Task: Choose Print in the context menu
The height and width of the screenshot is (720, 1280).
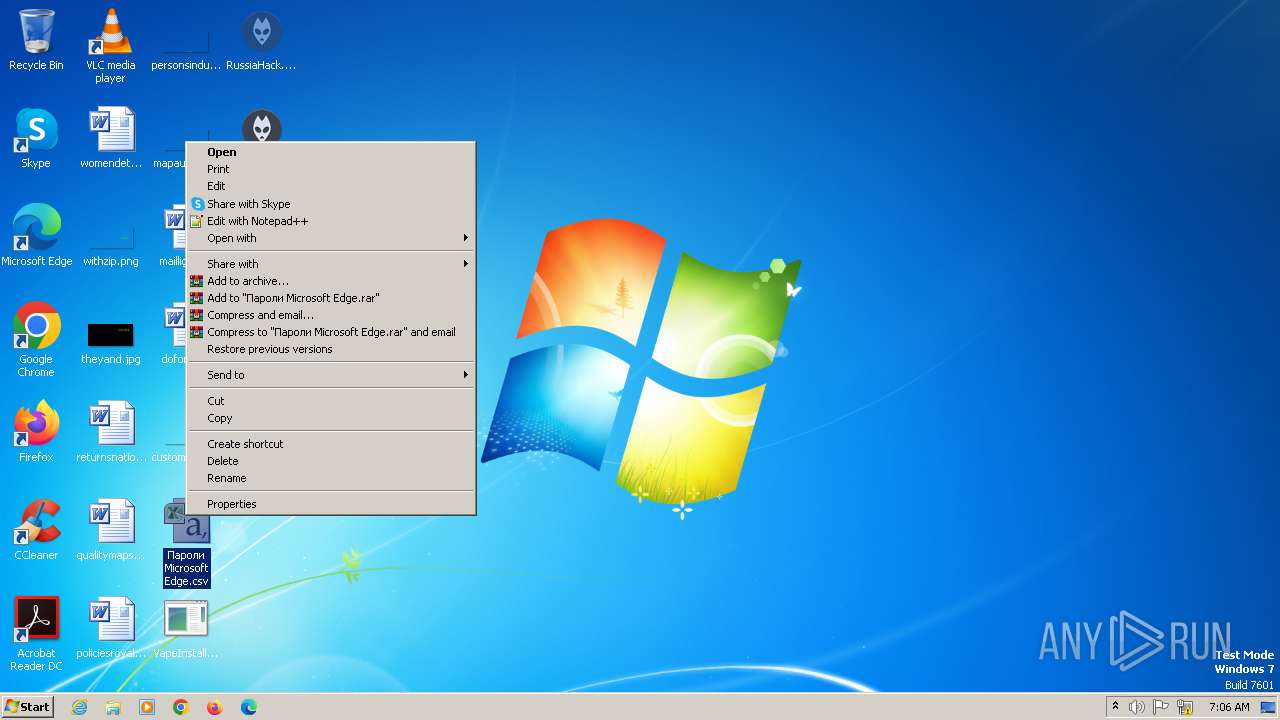Action: tap(331, 169)
